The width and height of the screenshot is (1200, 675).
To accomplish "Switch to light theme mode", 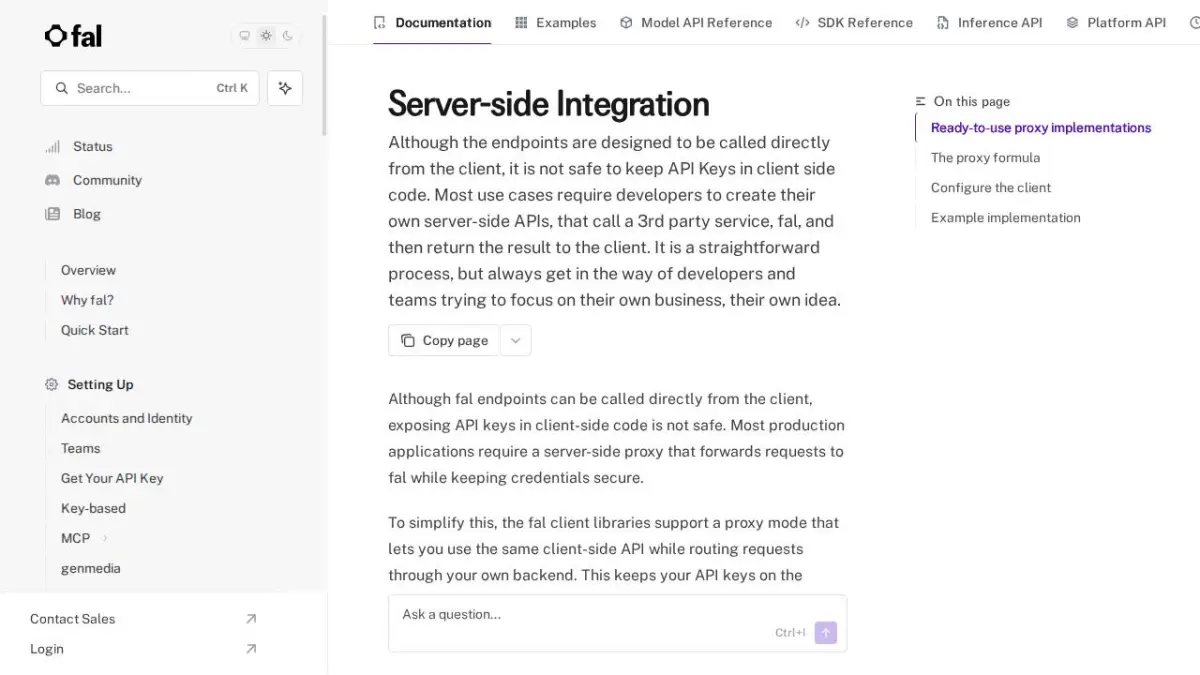I will pos(266,36).
